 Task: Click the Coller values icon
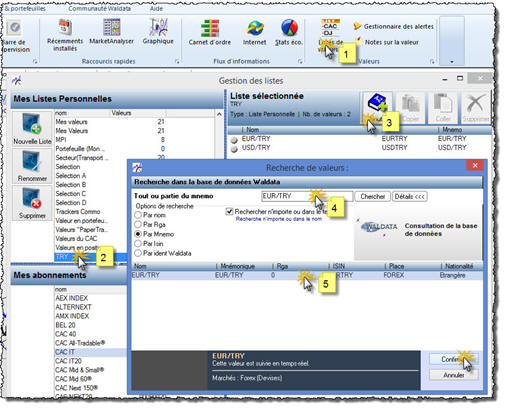pos(443,107)
